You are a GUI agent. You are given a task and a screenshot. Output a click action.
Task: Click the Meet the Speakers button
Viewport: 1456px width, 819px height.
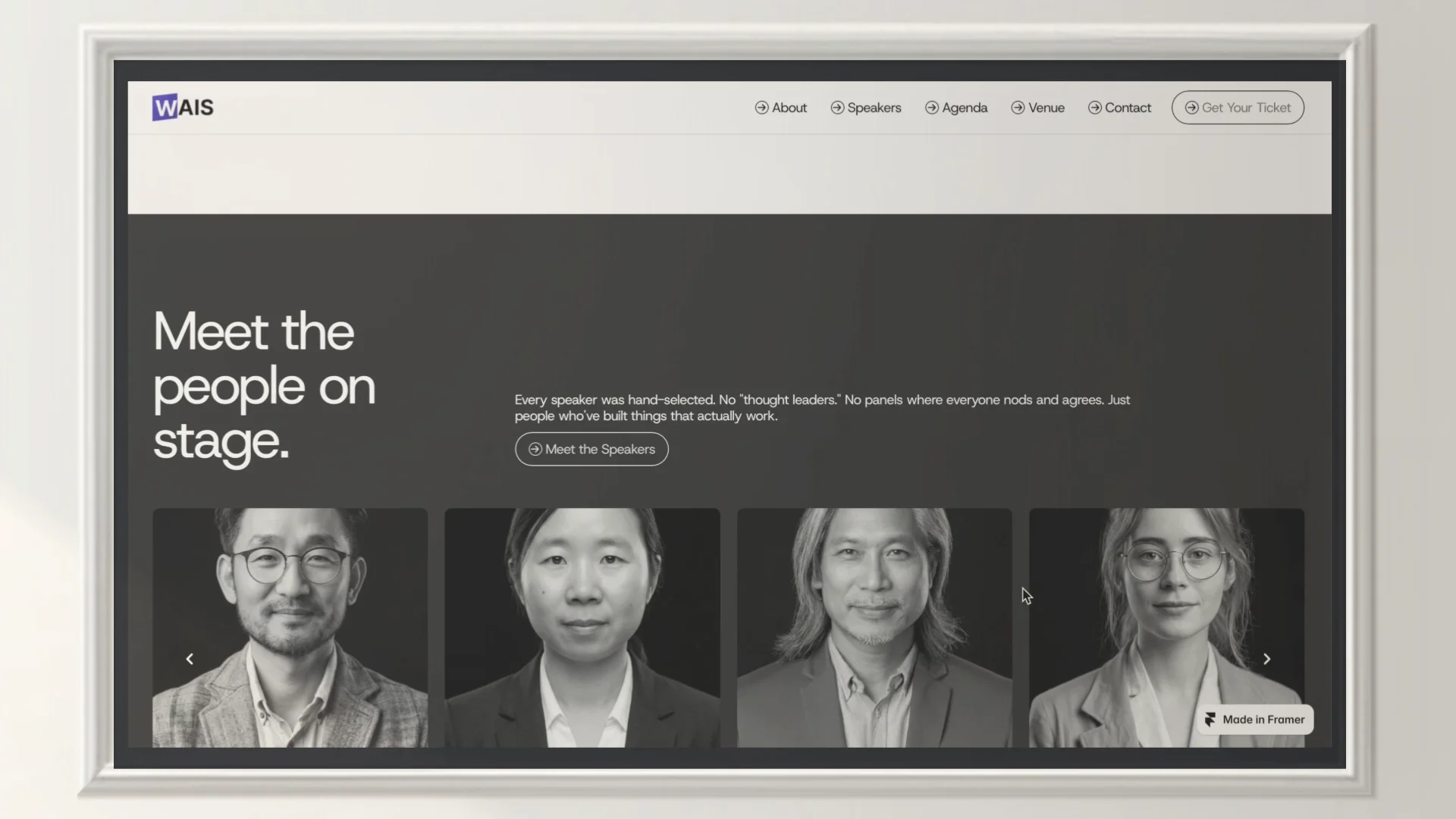[591, 449]
